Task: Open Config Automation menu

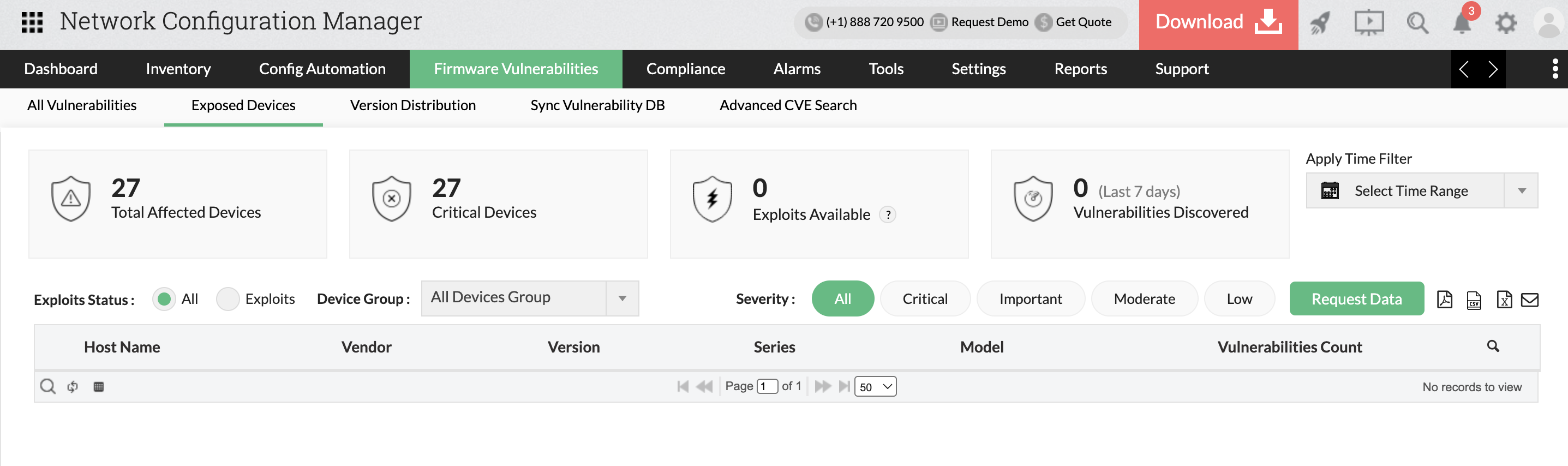Action: coord(322,69)
